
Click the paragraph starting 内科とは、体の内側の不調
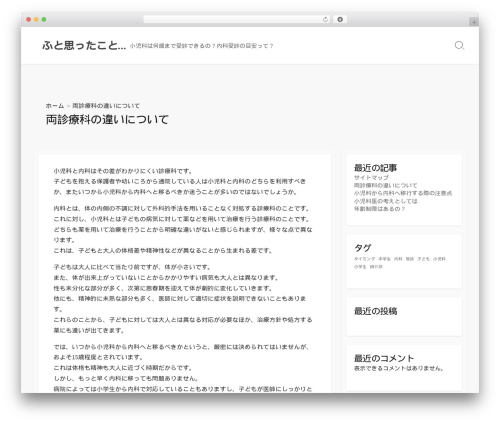(183, 229)
